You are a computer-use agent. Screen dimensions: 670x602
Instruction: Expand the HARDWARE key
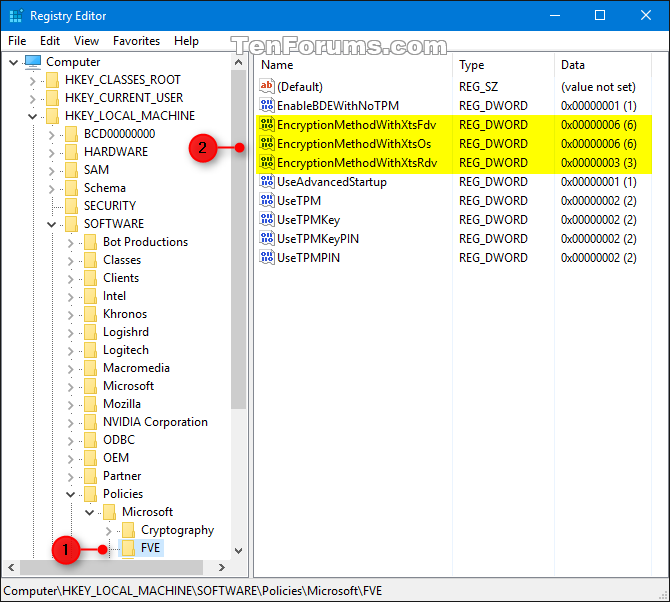(x=51, y=153)
